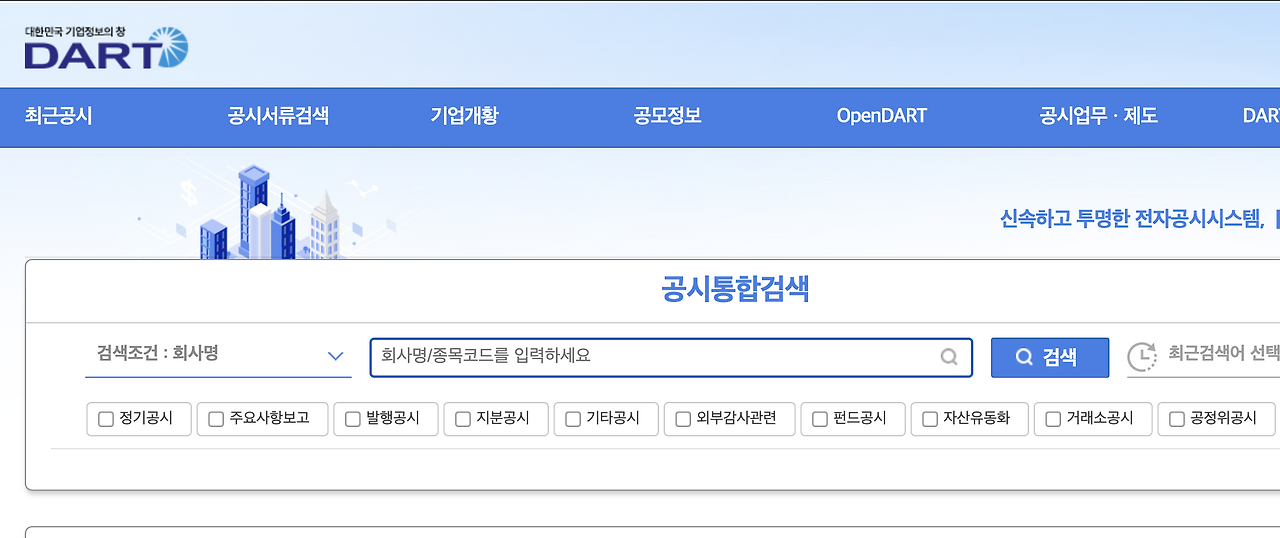This screenshot has height=538, width=1280.
Task: Check the 기타공시 checkbox
Action: (573, 419)
